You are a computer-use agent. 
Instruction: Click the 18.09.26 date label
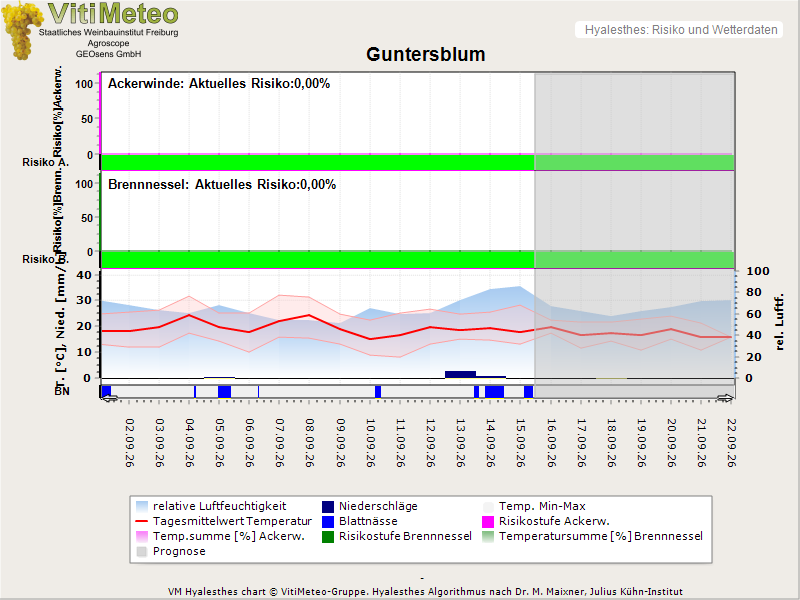coord(612,443)
